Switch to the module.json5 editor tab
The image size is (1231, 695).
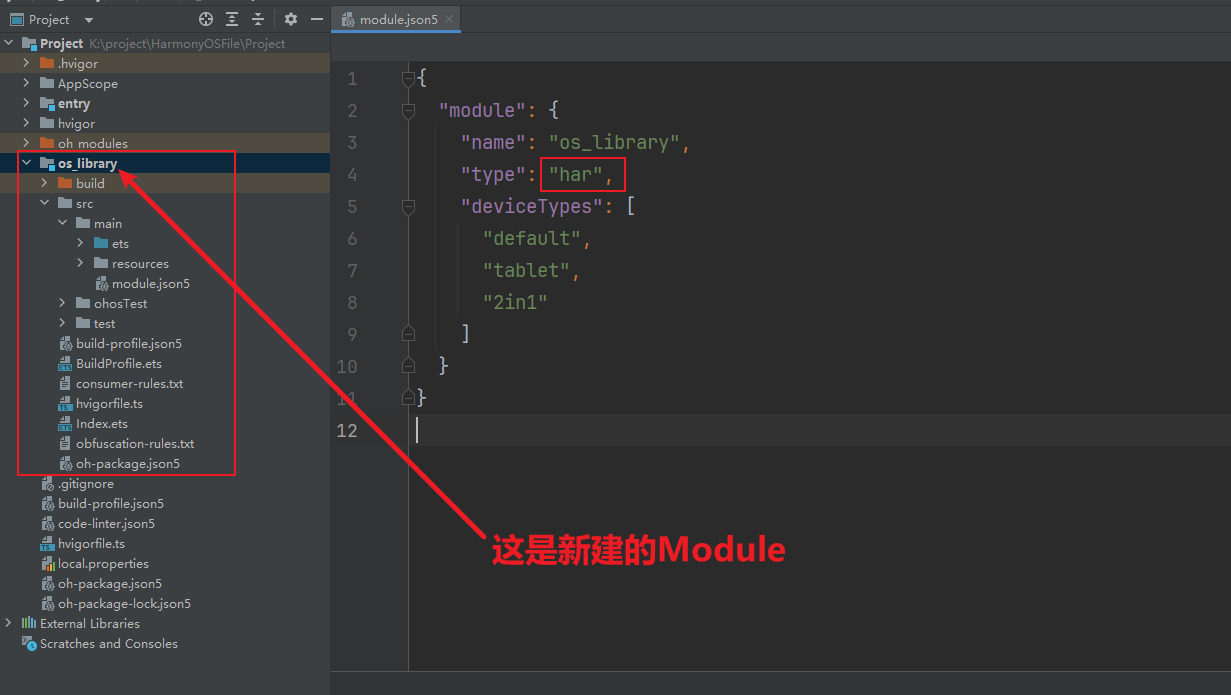397,19
